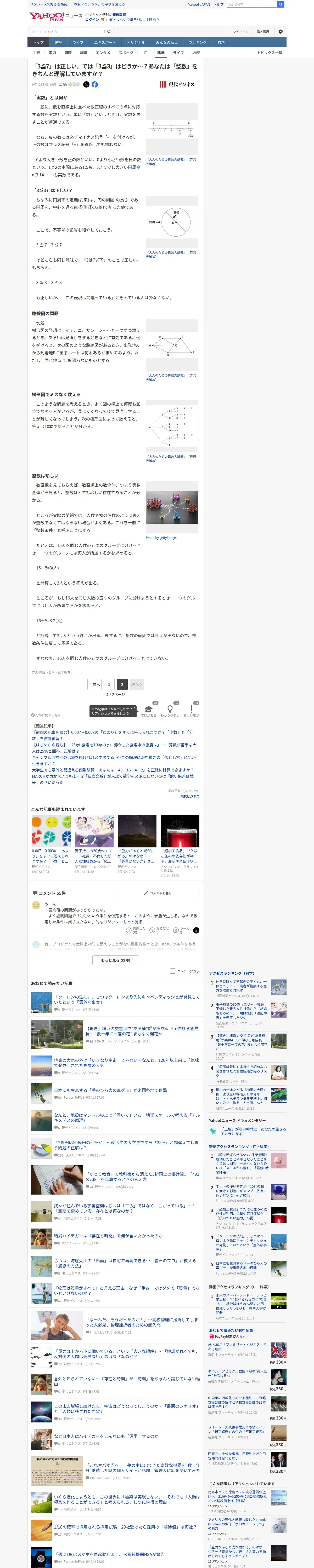Open the 有料 navigation tab
Screen dimensions: 314x1568
tap(221, 43)
